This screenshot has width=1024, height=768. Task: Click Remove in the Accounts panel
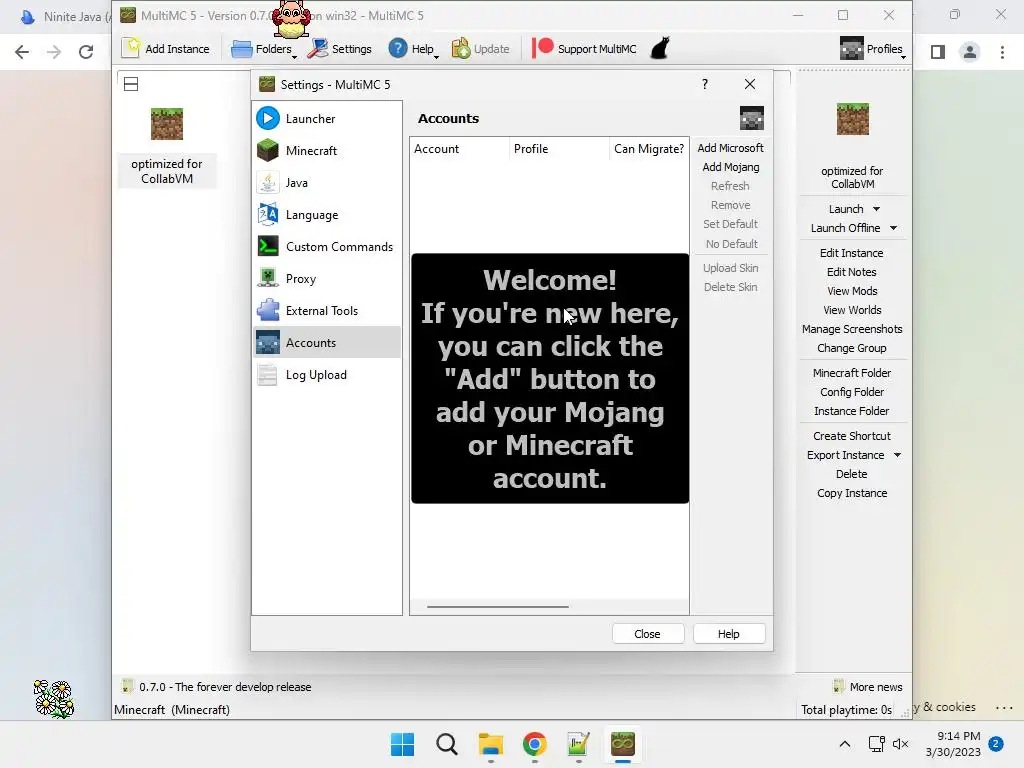pos(730,205)
